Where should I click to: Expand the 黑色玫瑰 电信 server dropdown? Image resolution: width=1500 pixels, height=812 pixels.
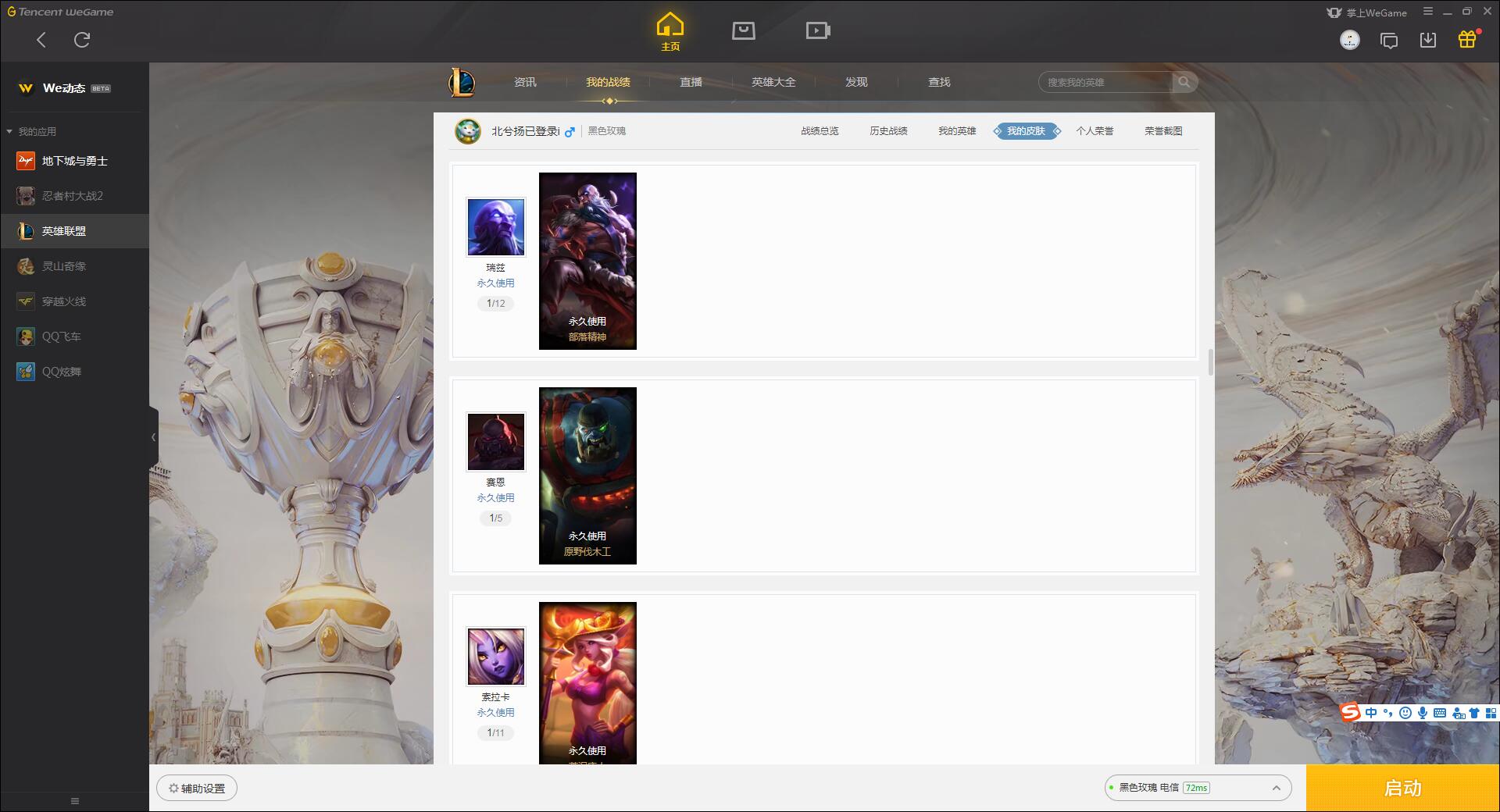1198,788
